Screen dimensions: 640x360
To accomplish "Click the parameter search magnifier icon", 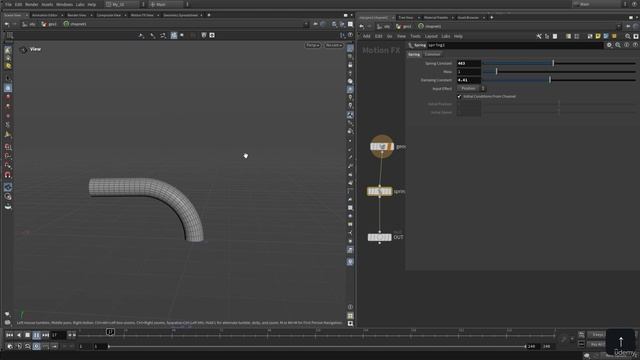I will tap(618, 45).
